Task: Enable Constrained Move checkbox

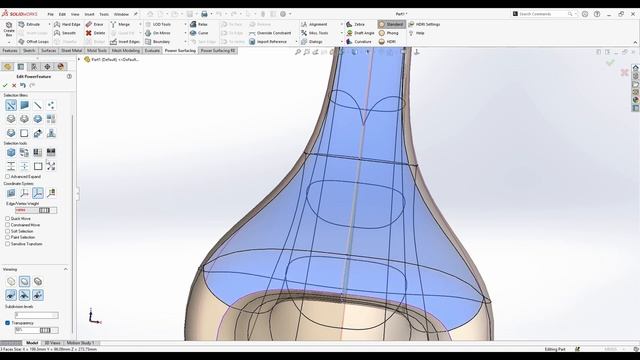Action: point(7,225)
